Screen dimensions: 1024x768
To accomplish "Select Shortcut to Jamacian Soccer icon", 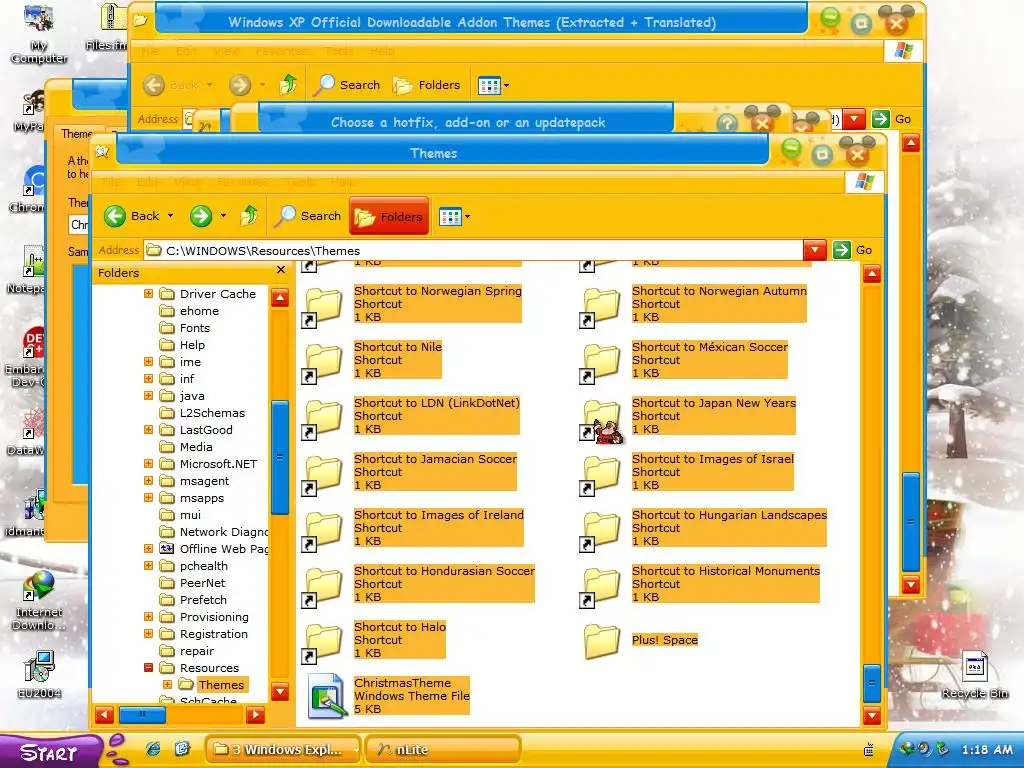I will tap(324, 474).
